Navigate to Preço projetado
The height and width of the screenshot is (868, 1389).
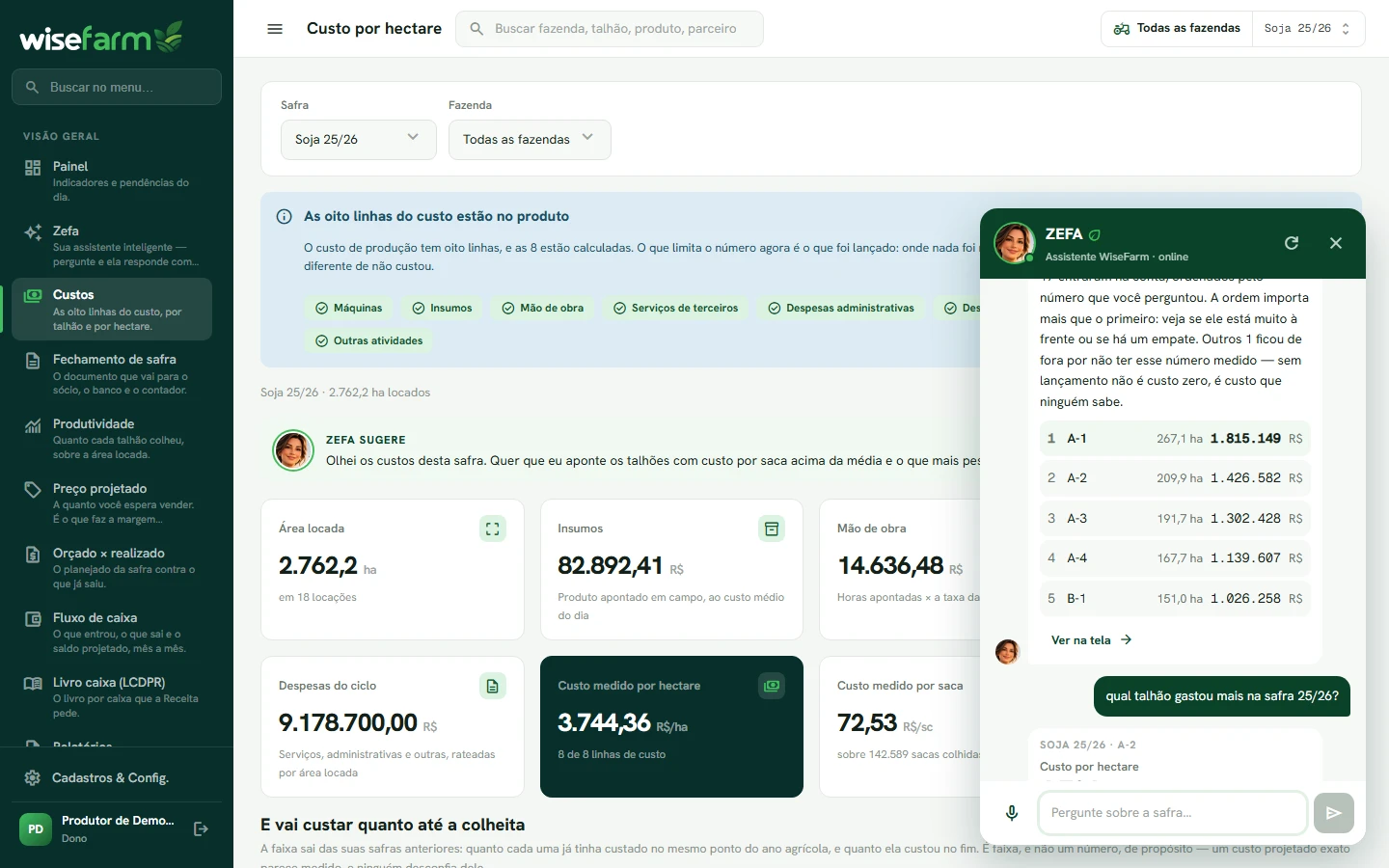click(112, 503)
